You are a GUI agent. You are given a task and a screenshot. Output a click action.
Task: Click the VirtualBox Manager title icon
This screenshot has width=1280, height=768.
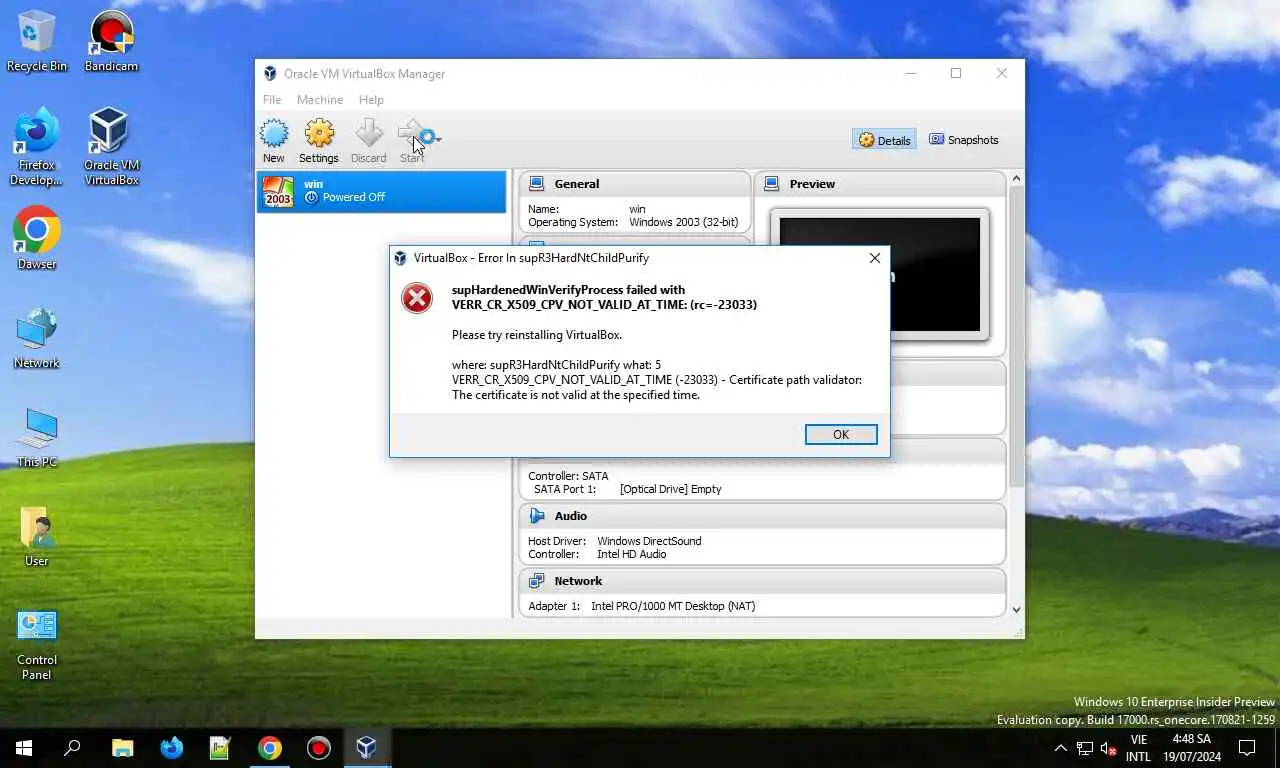270,74
